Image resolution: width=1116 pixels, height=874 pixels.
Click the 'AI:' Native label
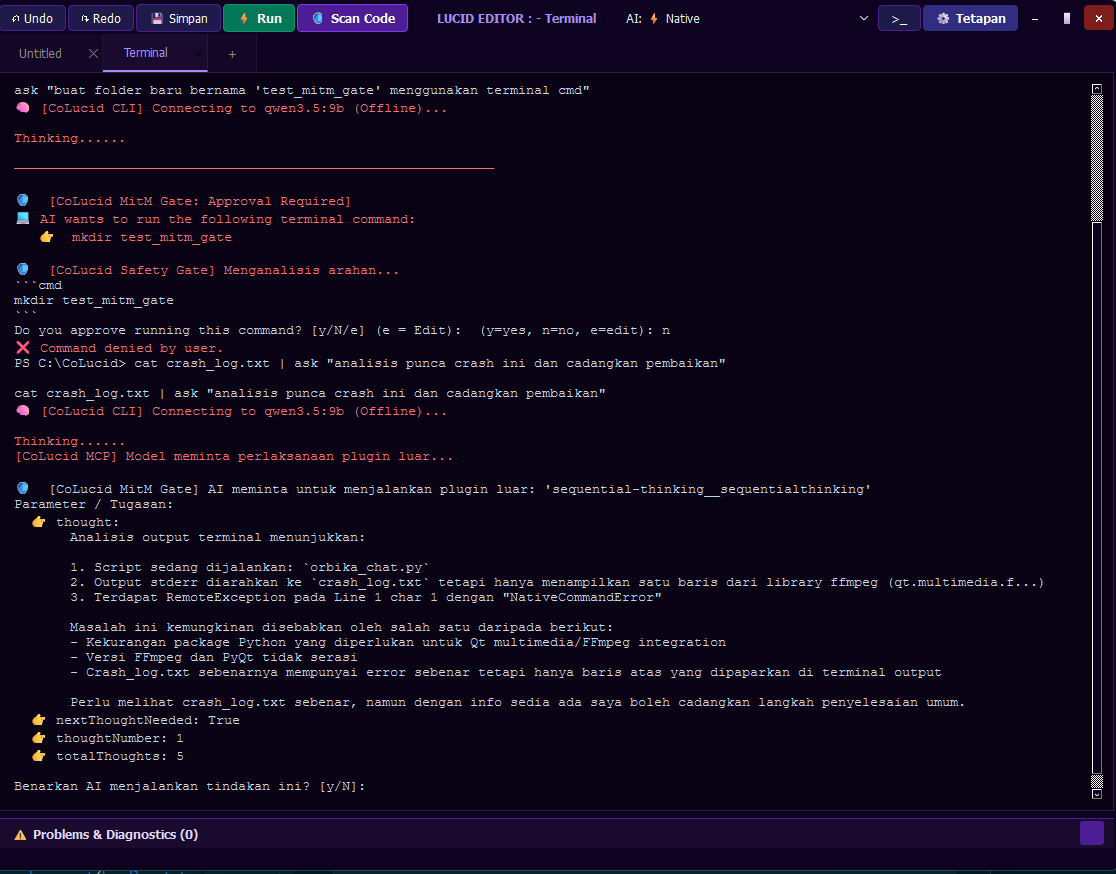coord(663,19)
